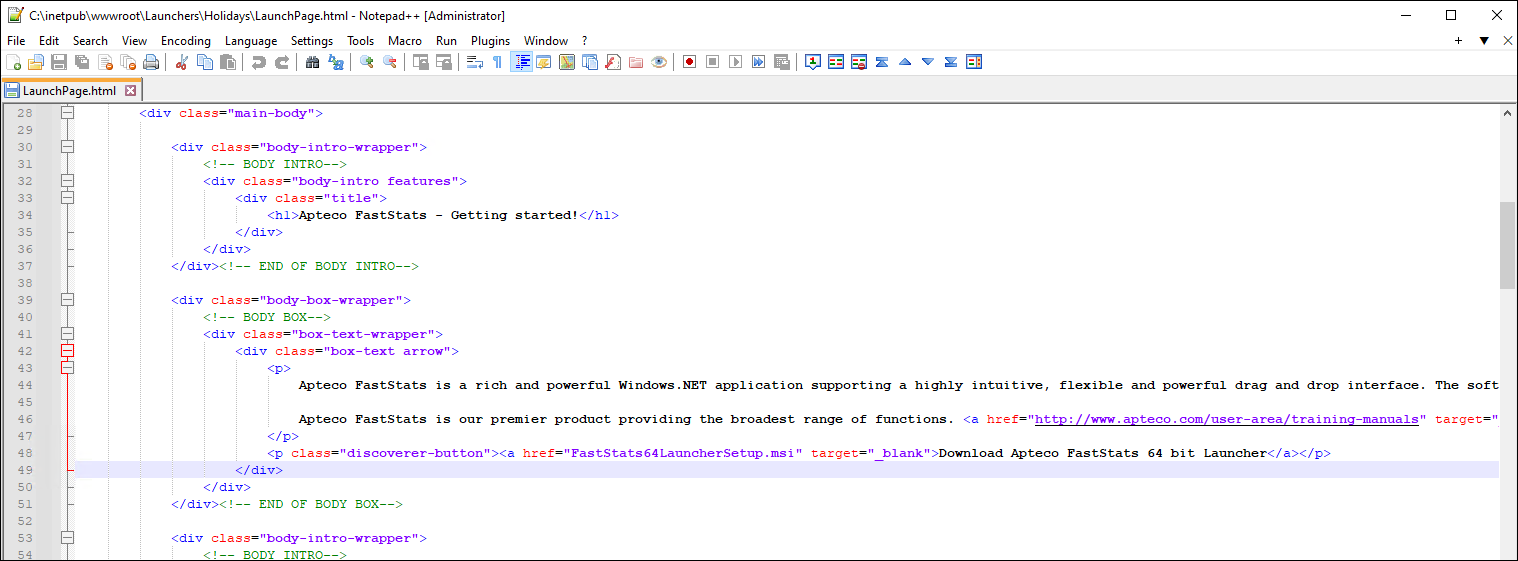Image resolution: width=1518 pixels, height=561 pixels.
Task: Collapse the title div fold at line 33
Action: pyautogui.click(x=68, y=198)
